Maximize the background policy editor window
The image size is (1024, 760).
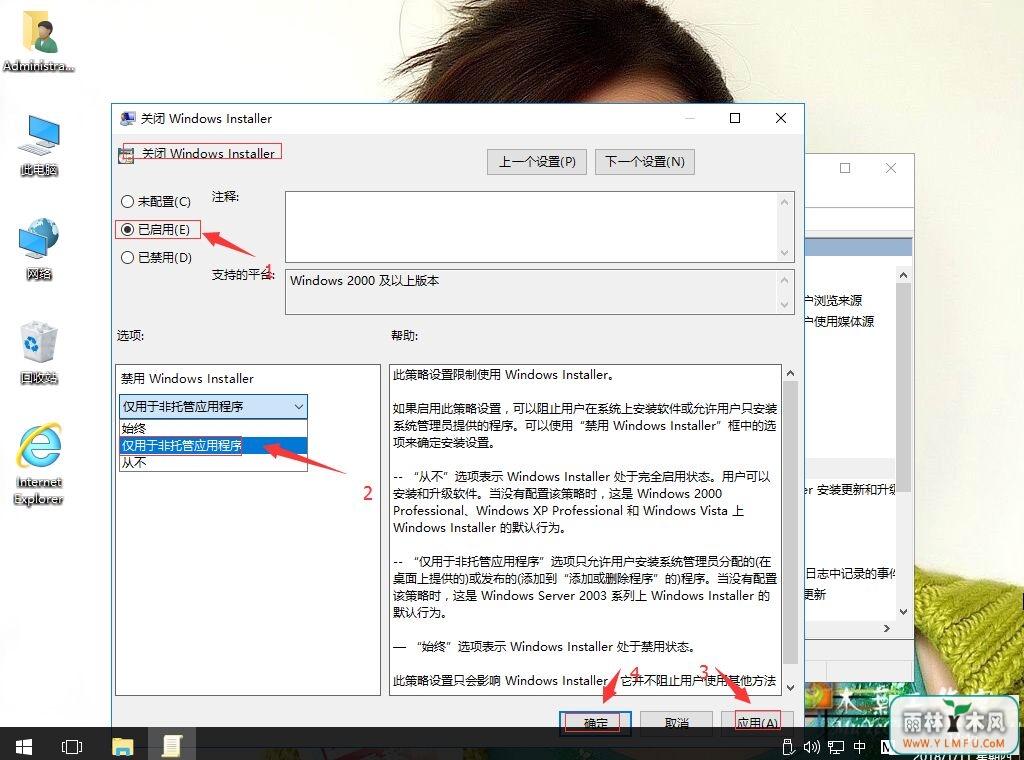(x=844, y=168)
